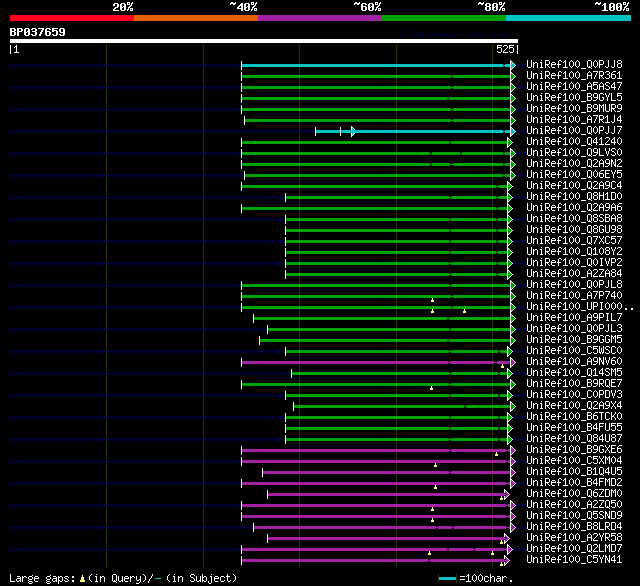Viewport: 640px width, 586px height.
Task: Select the UniRef100_A7P740 entry
Action: [x=574, y=296]
